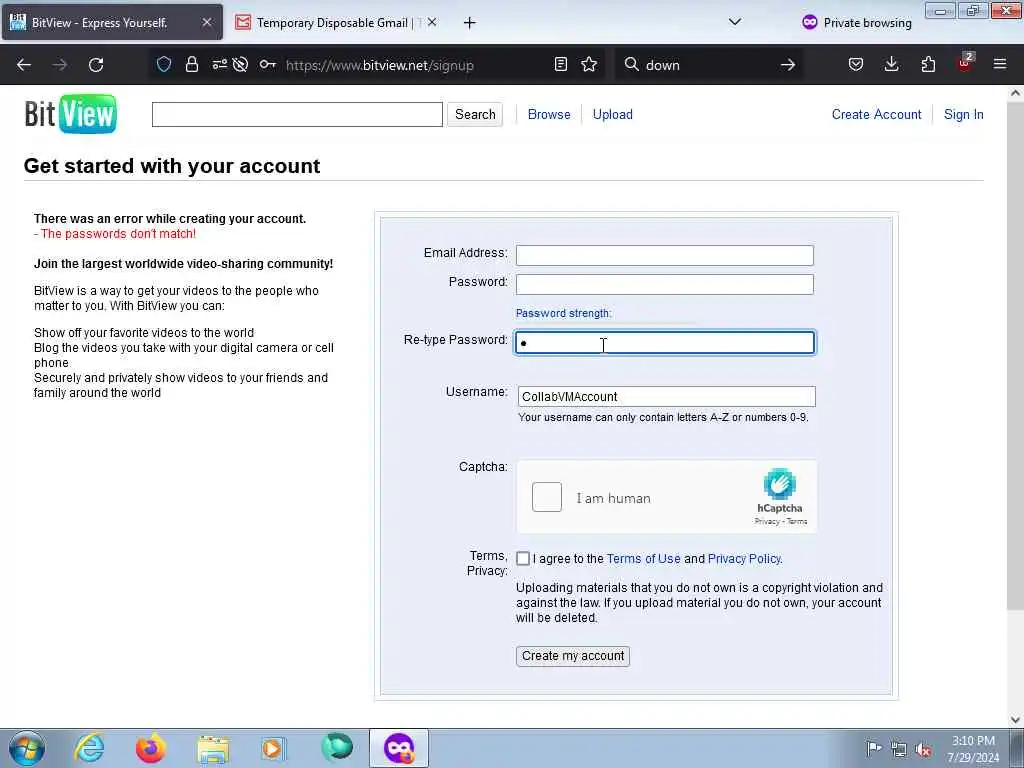The image size is (1024, 768).
Task: Focus the Email Address field
Action: click(x=665, y=255)
